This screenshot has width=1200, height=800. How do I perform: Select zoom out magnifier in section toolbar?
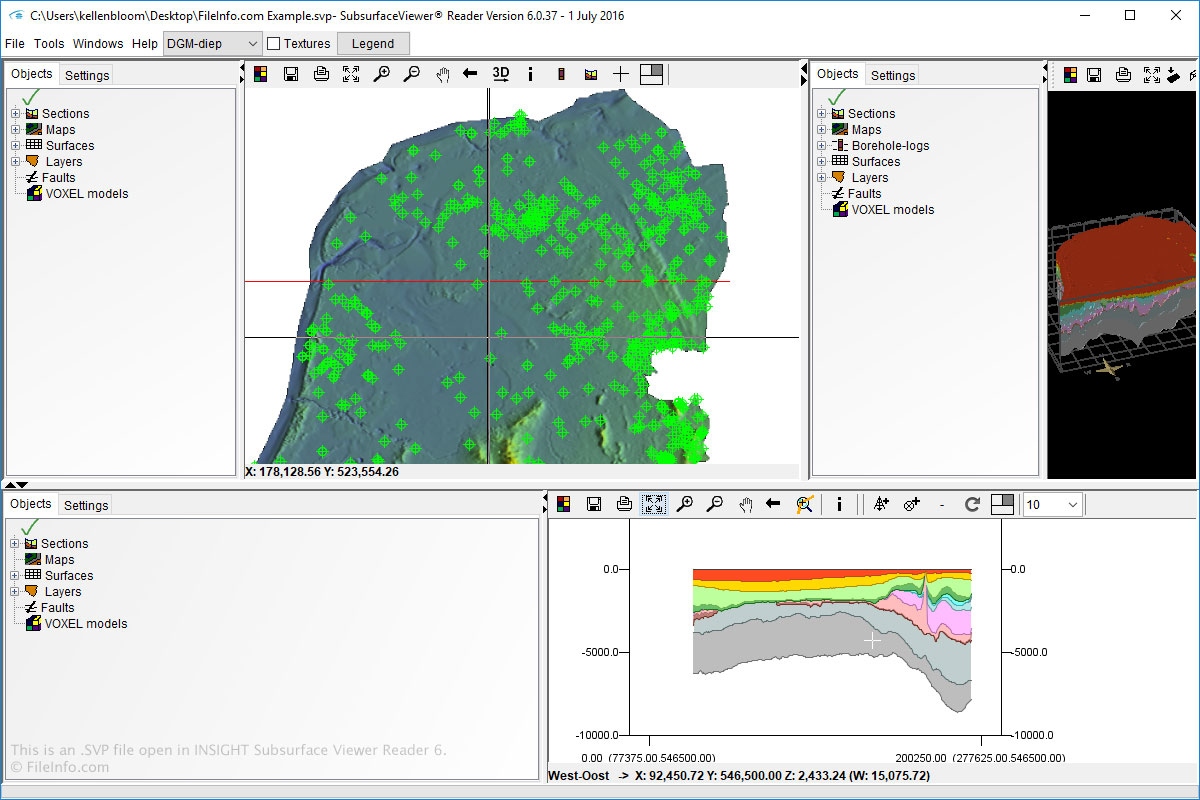714,504
